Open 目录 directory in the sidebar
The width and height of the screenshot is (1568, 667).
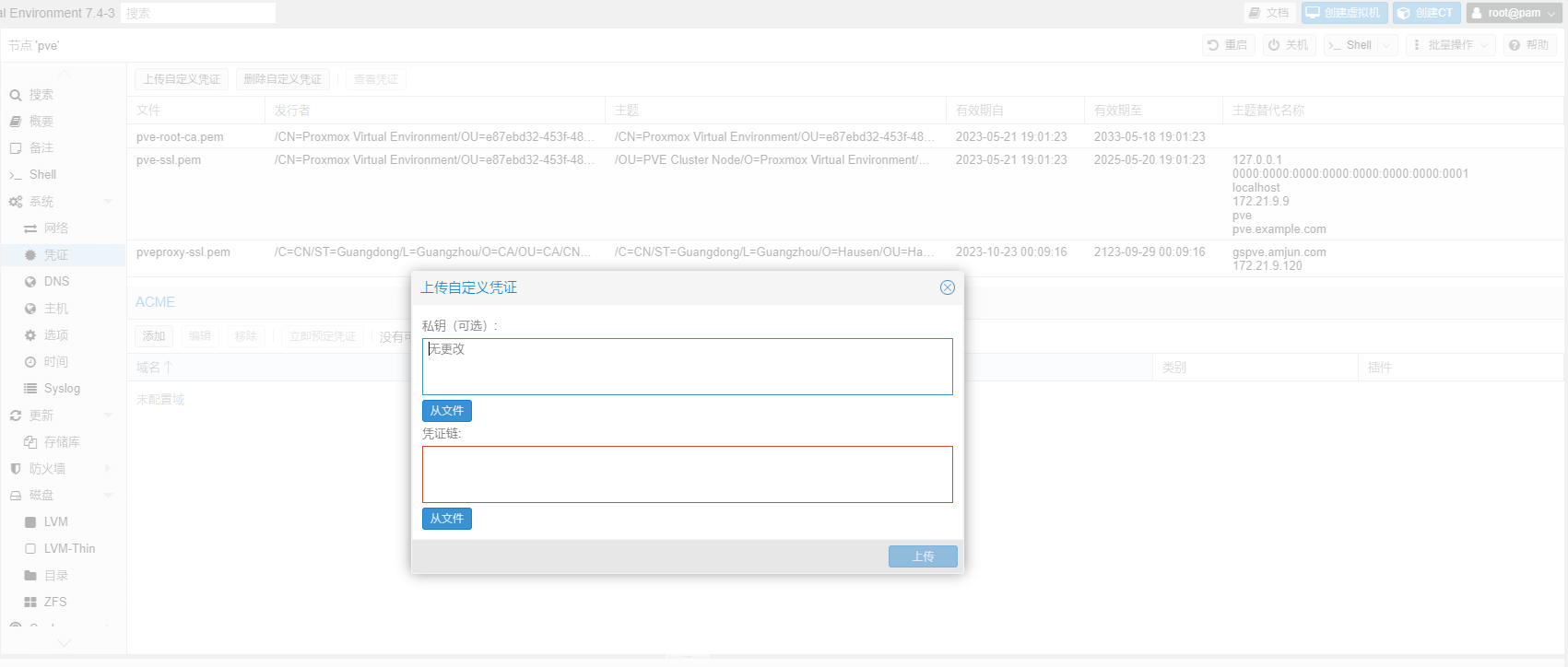click(56, 576)
